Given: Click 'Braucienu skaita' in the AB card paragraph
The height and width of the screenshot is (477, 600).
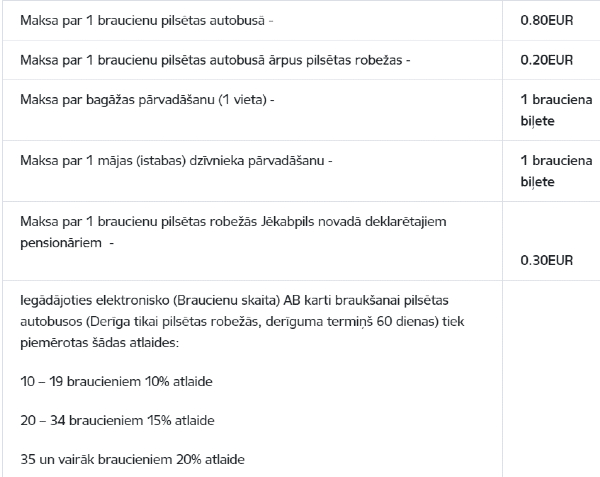Looking at the screenshot, I should tap(227, 300).
